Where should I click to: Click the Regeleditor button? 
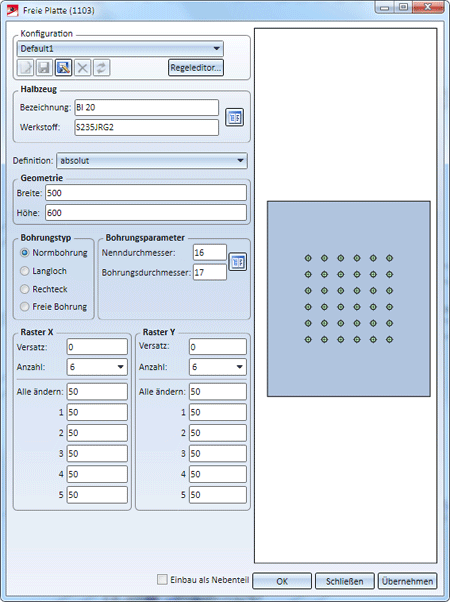(x=196, y=68)
